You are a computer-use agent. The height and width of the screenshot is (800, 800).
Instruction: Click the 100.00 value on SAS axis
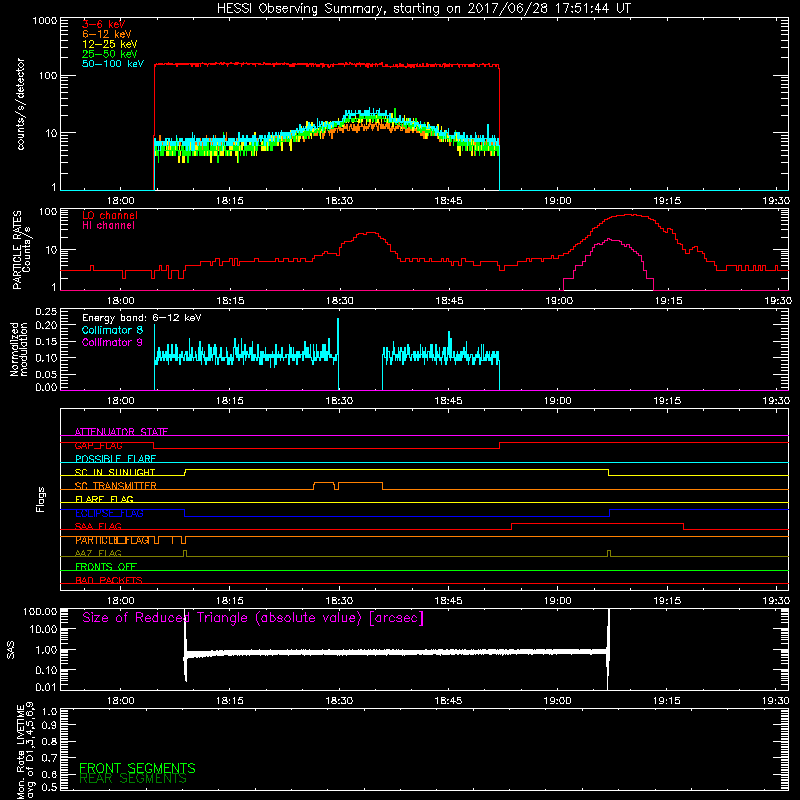(x=40, y=611)
